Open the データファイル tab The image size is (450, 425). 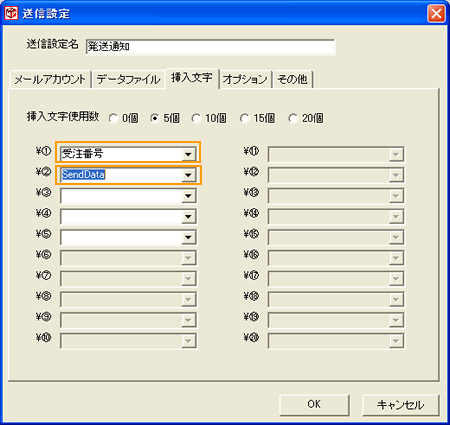click(x=128, y=80)
